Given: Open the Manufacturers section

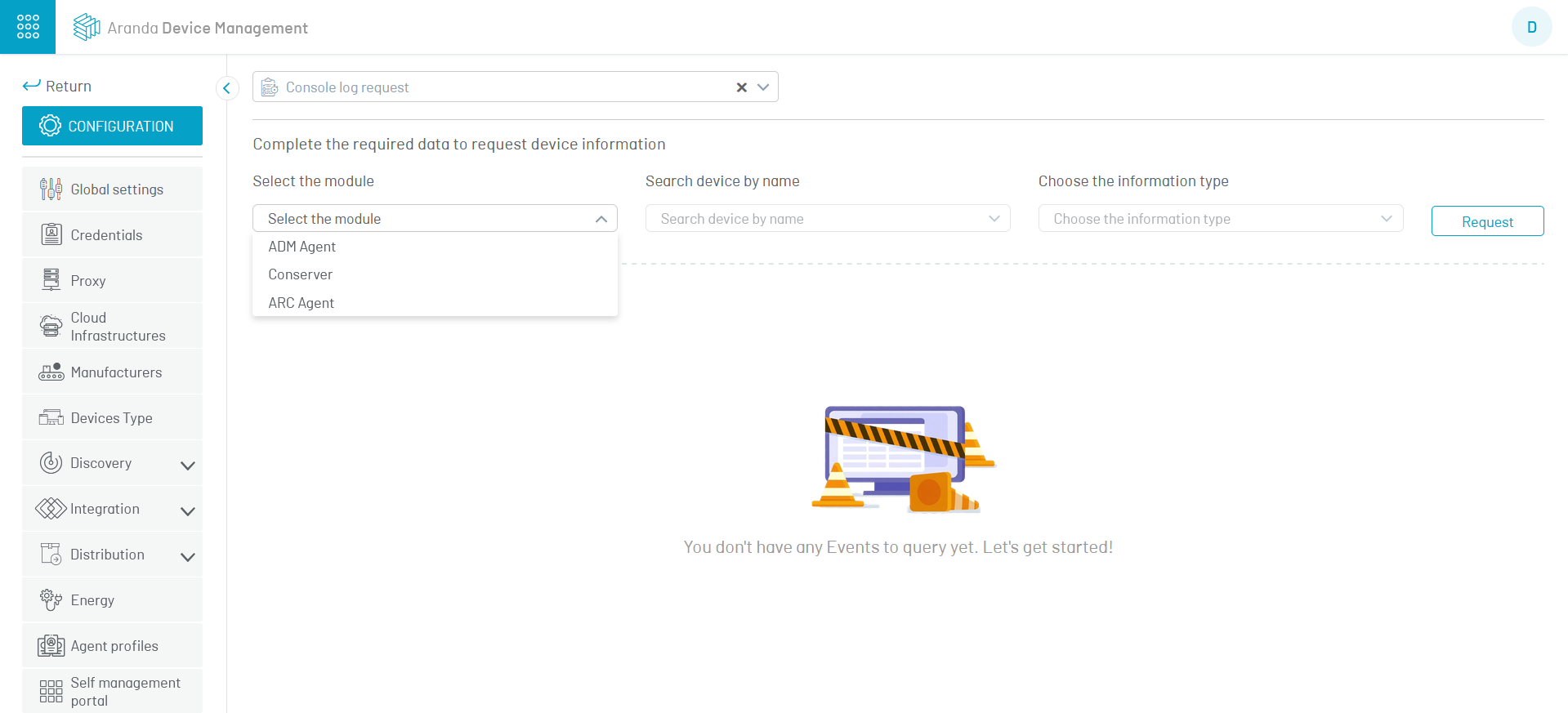Looking at the screenshot, I should 112,372.
